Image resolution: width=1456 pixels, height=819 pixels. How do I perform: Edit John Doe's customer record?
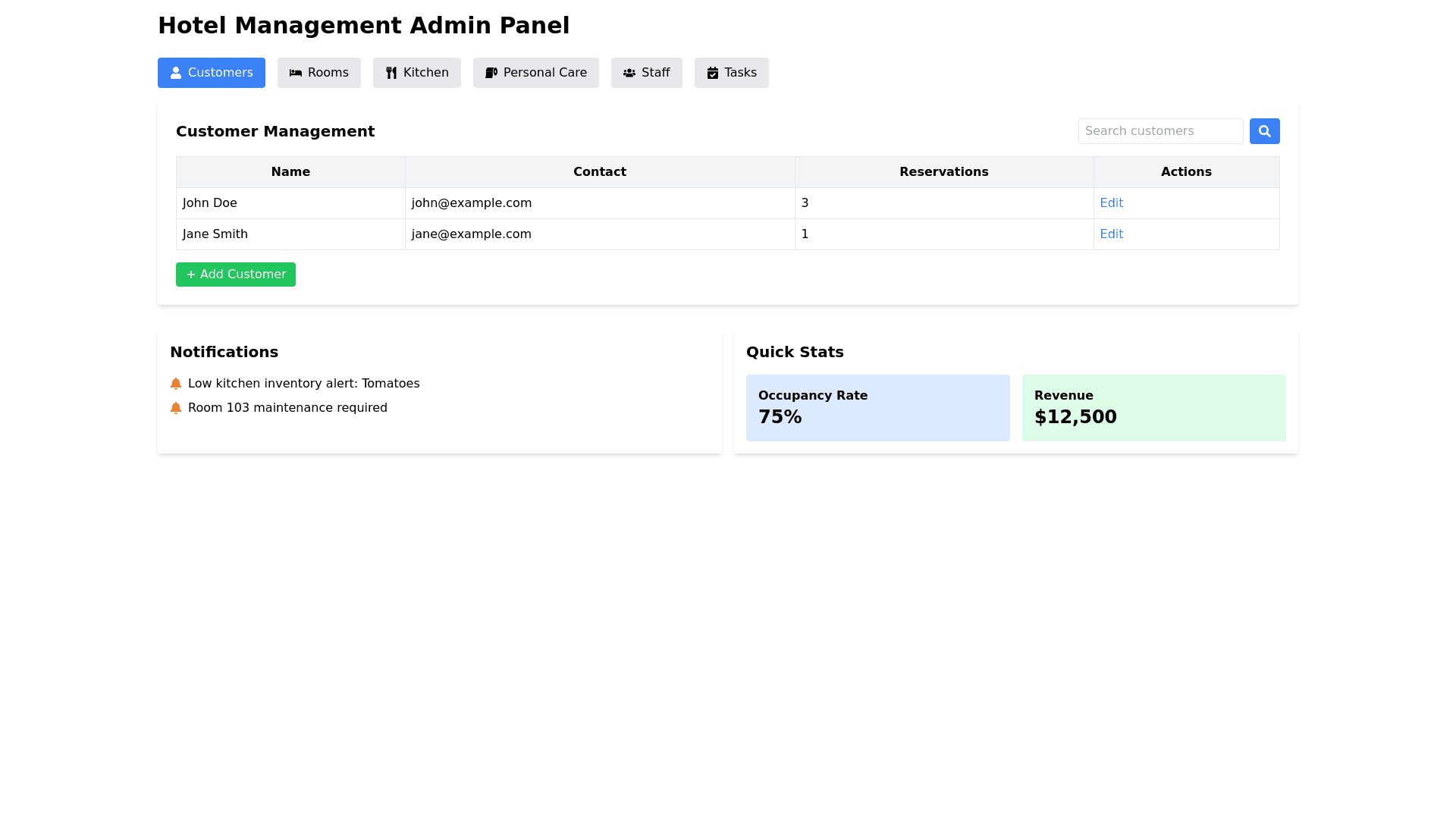[x=1111, y=203]
